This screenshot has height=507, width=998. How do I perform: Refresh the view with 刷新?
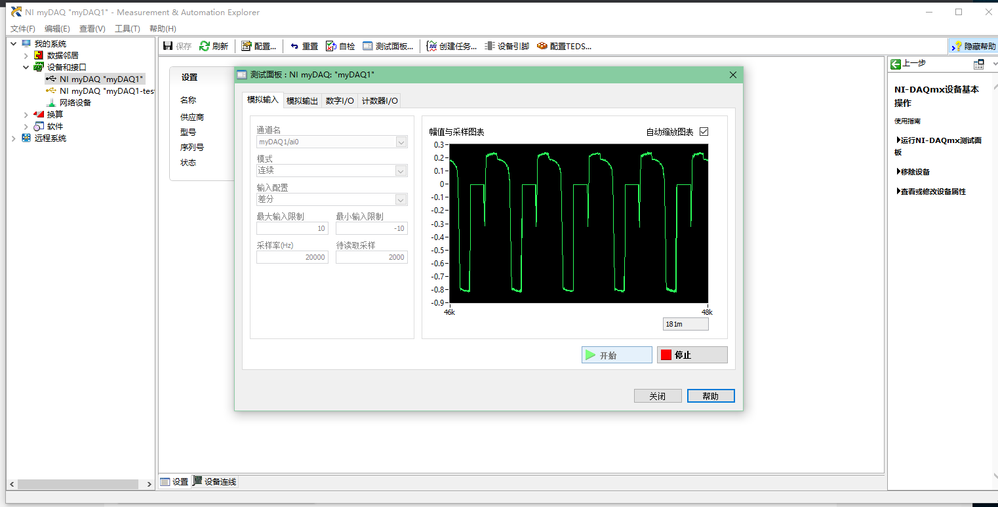[214, 46]
